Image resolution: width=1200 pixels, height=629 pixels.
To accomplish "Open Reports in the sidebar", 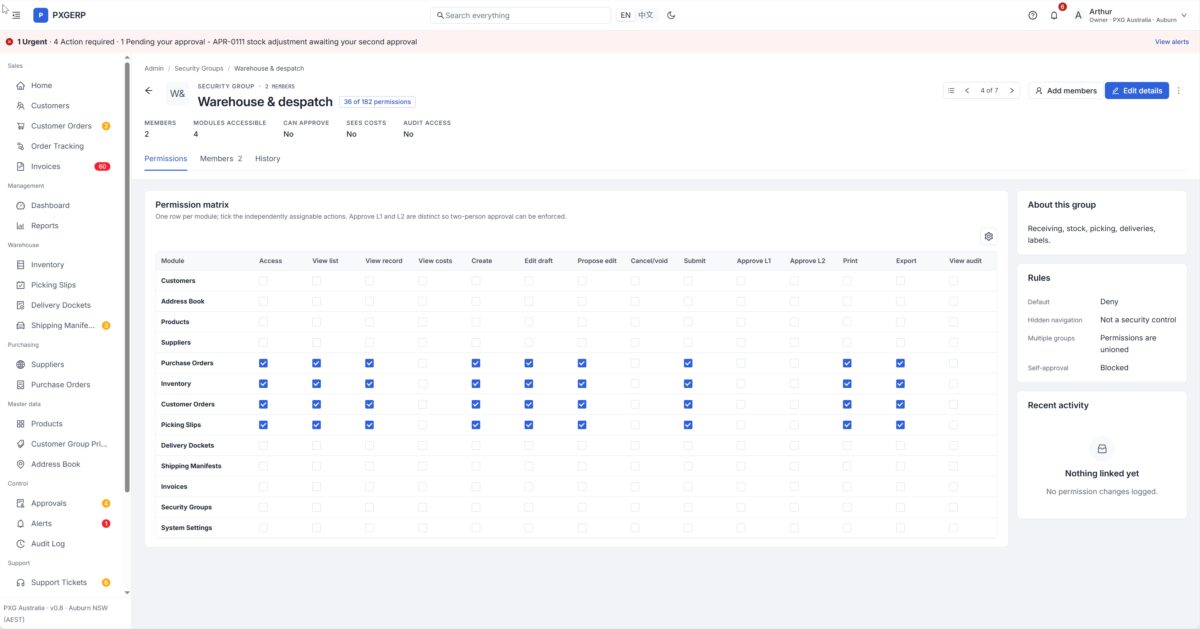I will [x=62, y=226].
